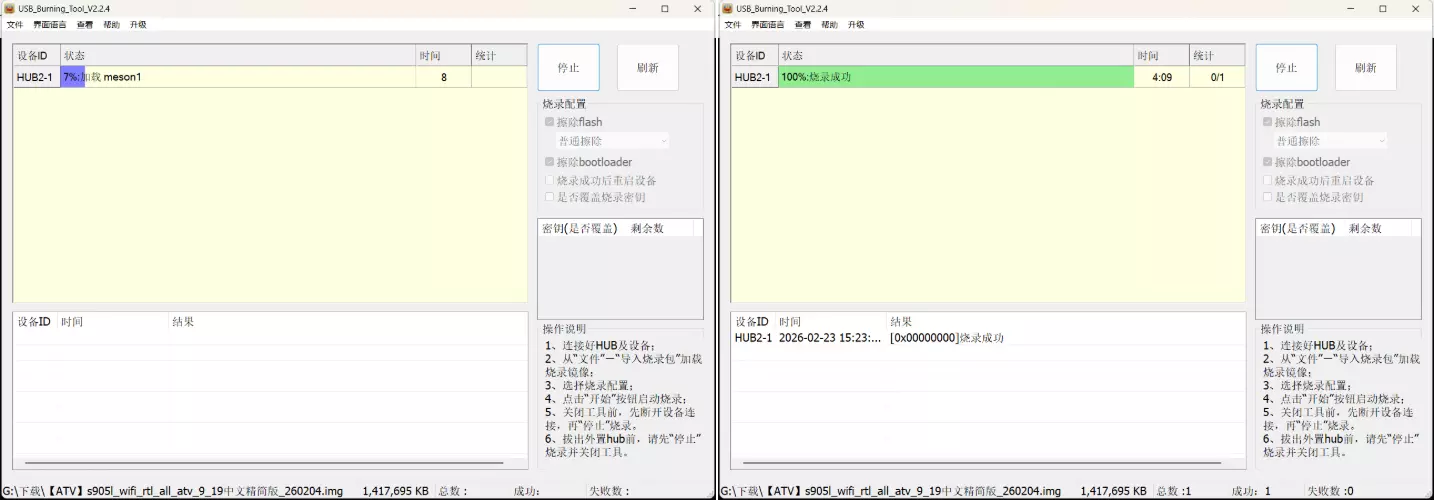Maximize the 100% success window
This screenshot has width=1434, height=500.
(x=1383, y=8)
